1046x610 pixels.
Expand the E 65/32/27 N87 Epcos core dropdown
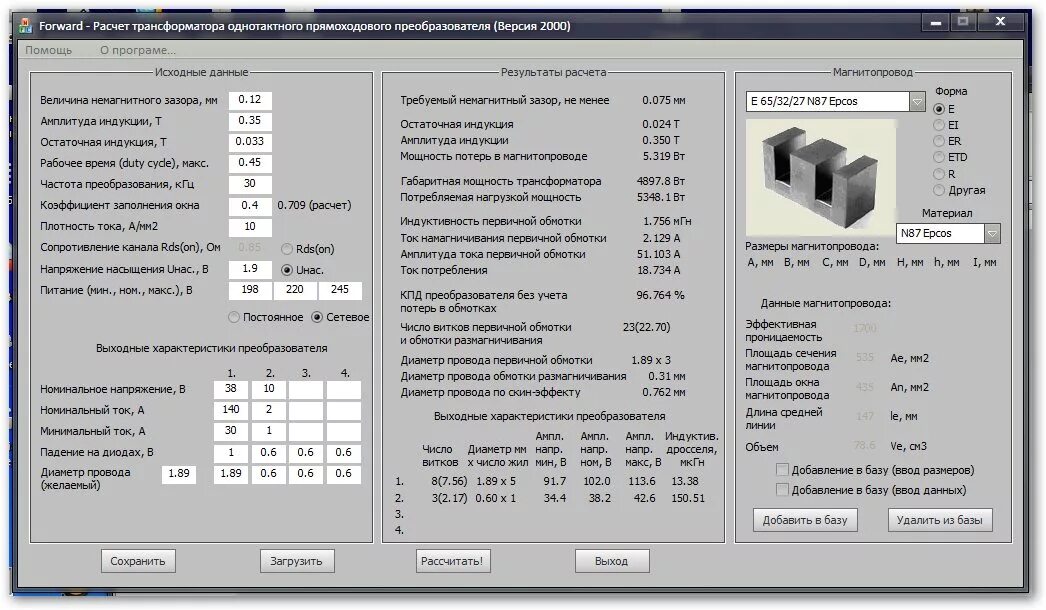pos(917,101)
